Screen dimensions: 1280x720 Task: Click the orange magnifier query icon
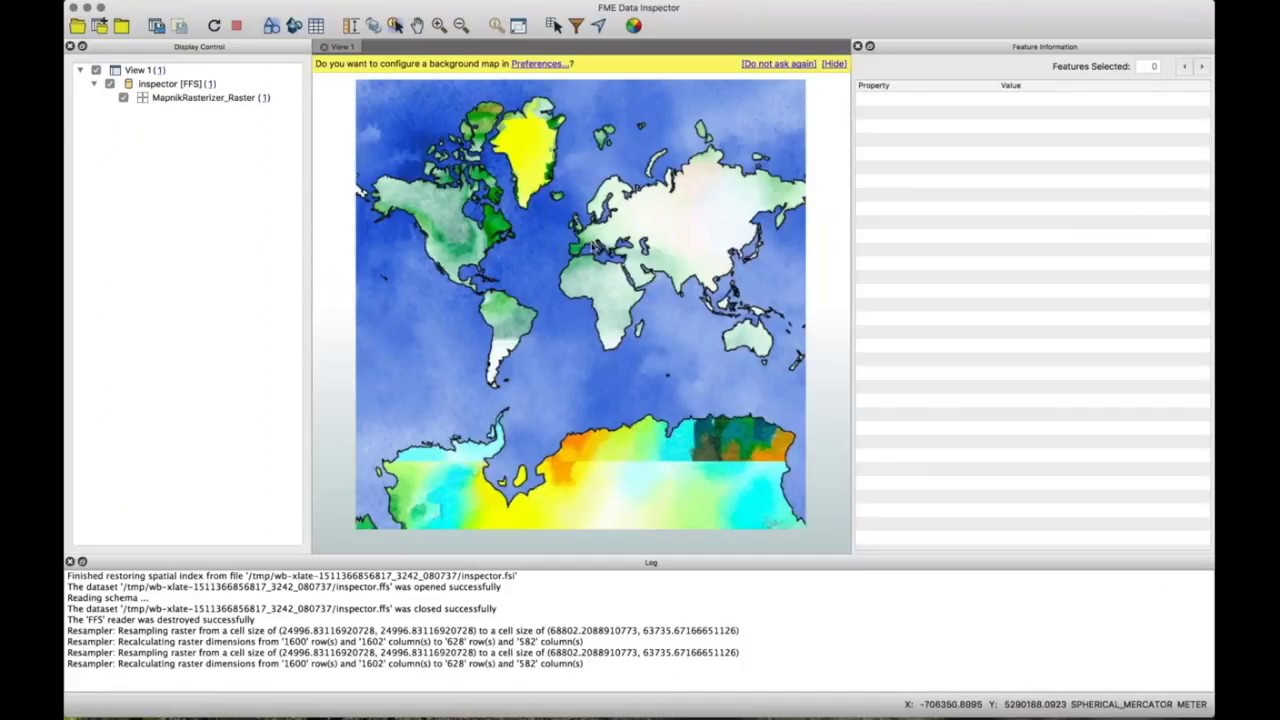coord(496,26)
